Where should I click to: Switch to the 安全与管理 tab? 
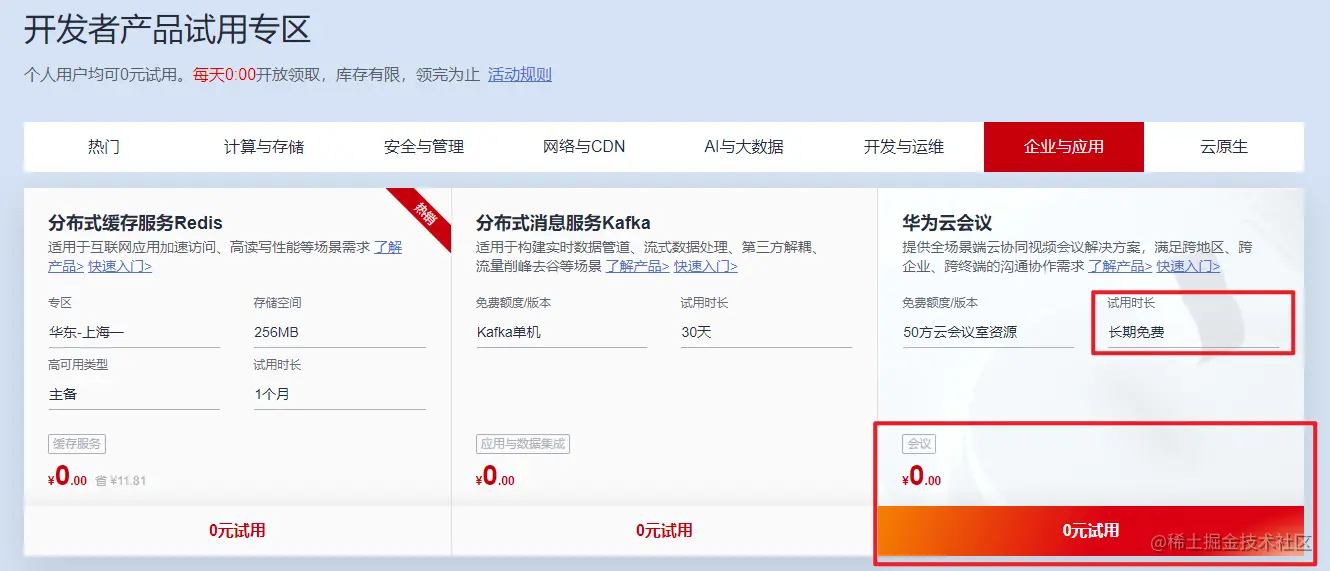424,147
